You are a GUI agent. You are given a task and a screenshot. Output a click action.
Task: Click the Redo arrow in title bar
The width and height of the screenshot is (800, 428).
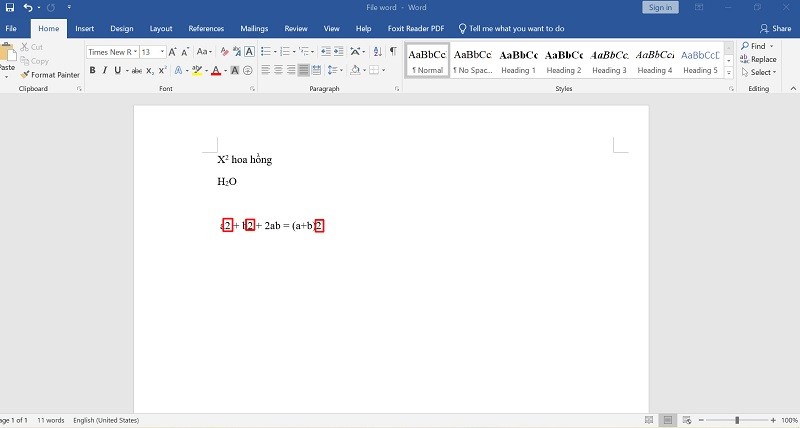(51, 8)
